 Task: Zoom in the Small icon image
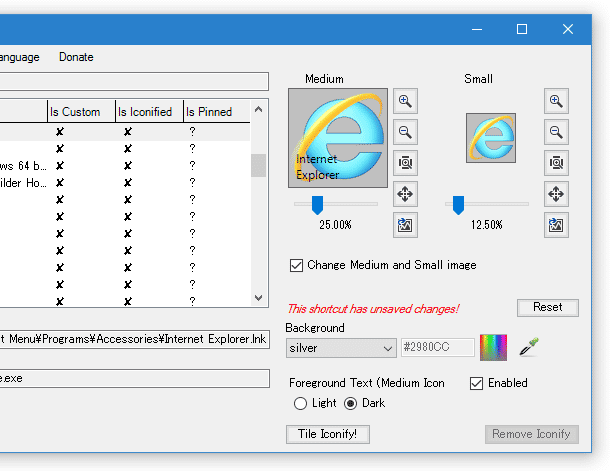(x=556, y=101)
